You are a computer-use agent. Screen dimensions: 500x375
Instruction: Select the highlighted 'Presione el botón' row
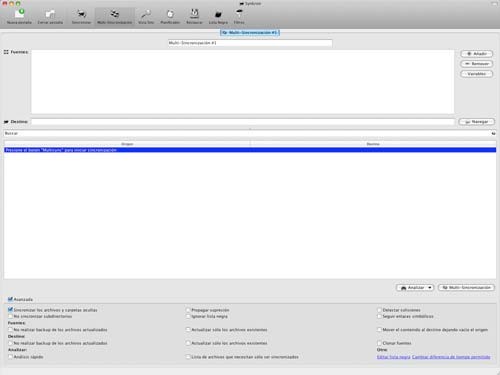pos(250,150)
